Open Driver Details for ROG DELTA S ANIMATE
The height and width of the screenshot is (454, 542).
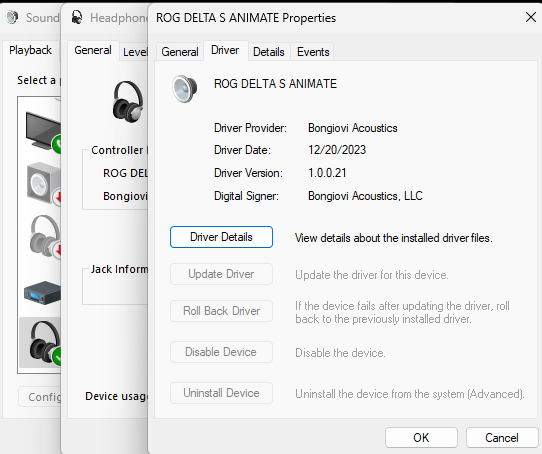pyautogui.click(x=221, y=237)
